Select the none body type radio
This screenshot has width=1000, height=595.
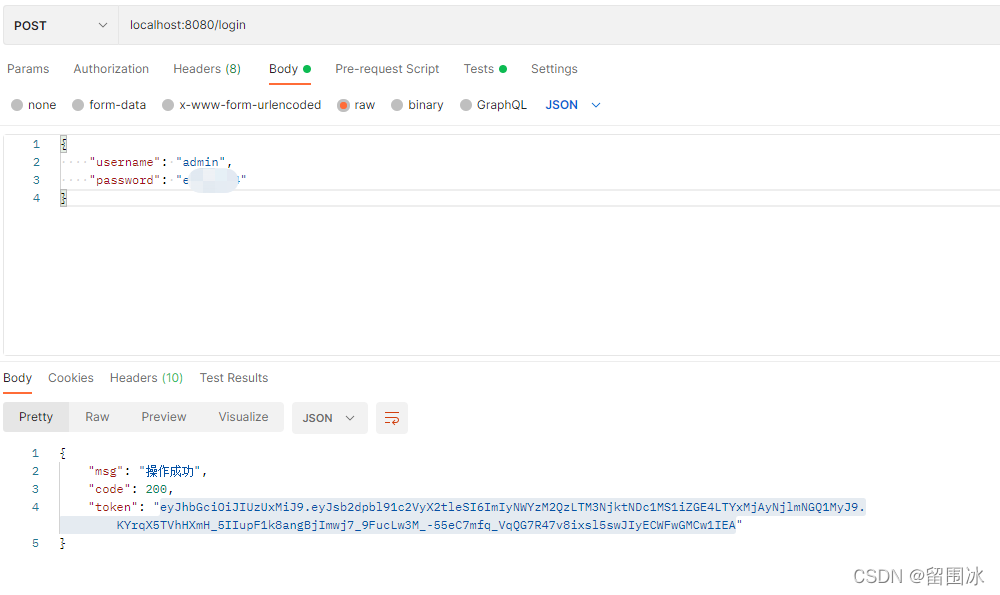17,105
